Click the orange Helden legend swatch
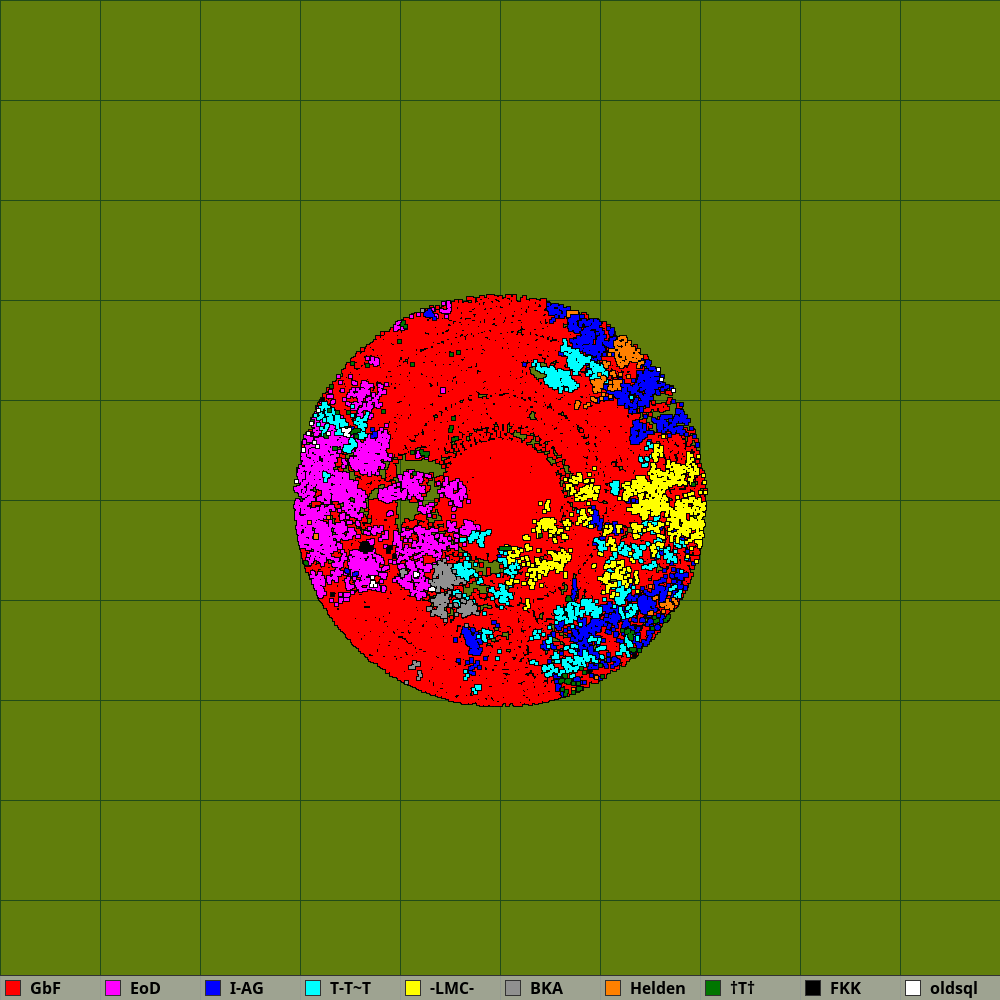Viewport: 1000px width, 1000px height. pyautogui.click(x=613, y=988)
